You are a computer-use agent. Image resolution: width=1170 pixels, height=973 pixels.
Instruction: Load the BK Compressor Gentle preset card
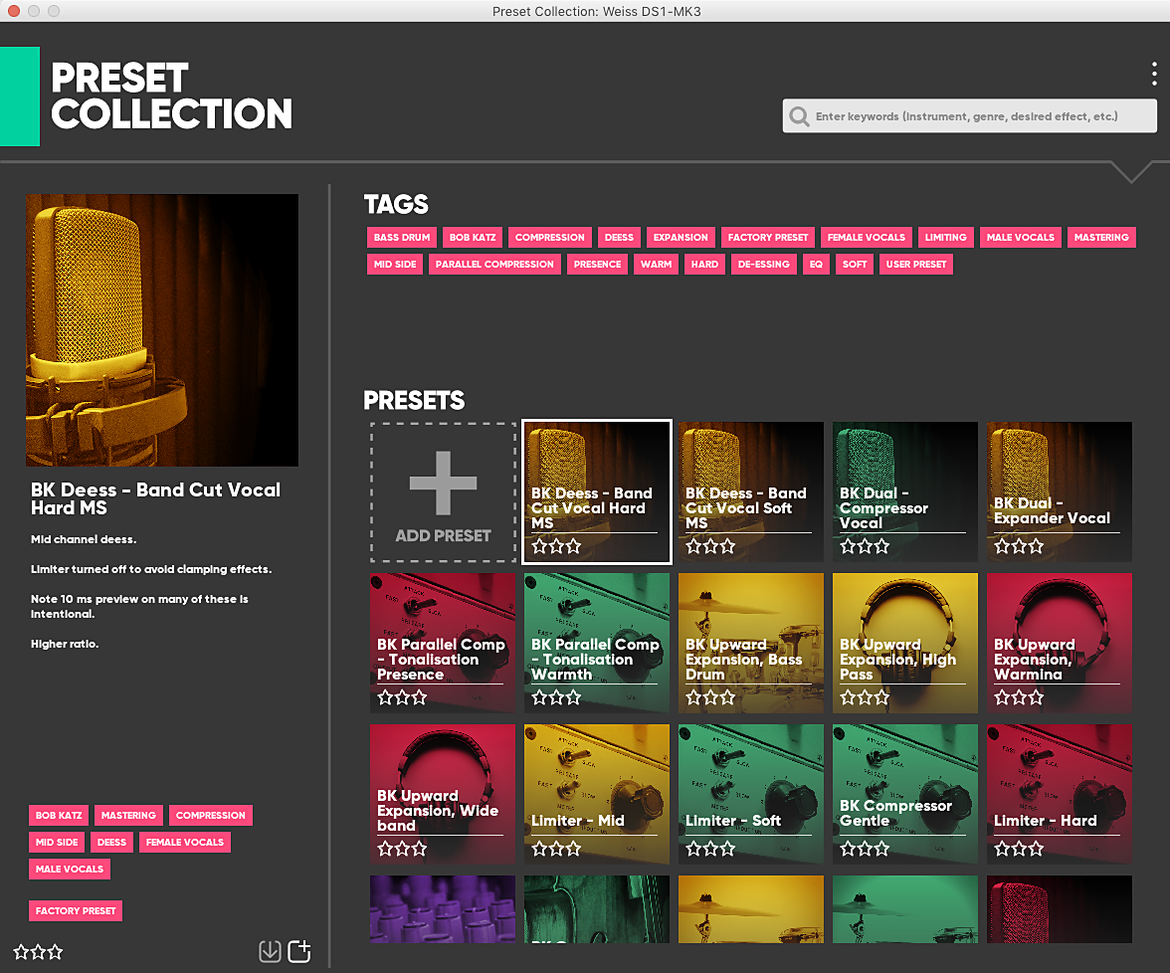[x=905, y=794]
